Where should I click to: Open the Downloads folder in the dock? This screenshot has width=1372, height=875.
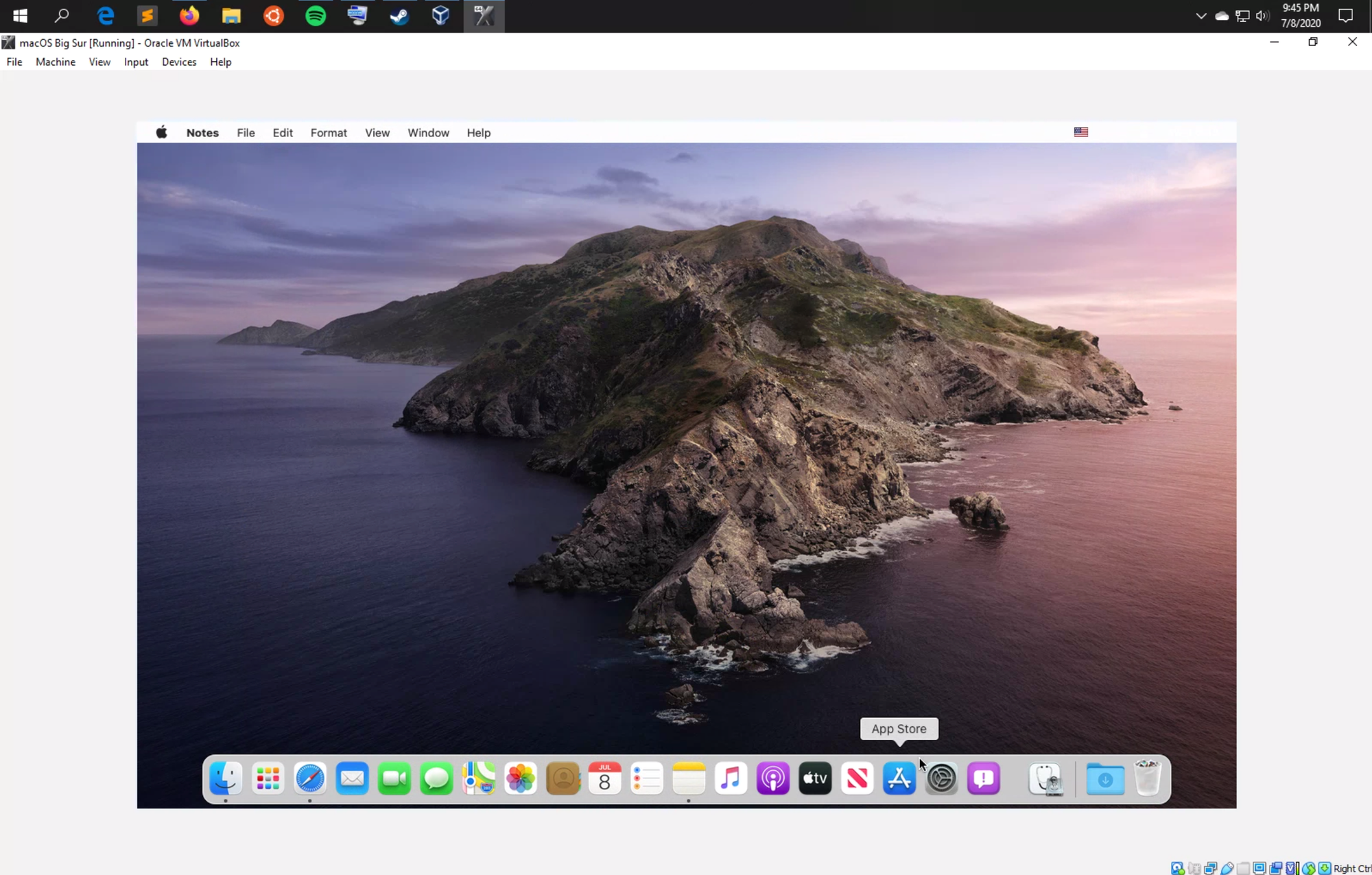pos(1105,778)
